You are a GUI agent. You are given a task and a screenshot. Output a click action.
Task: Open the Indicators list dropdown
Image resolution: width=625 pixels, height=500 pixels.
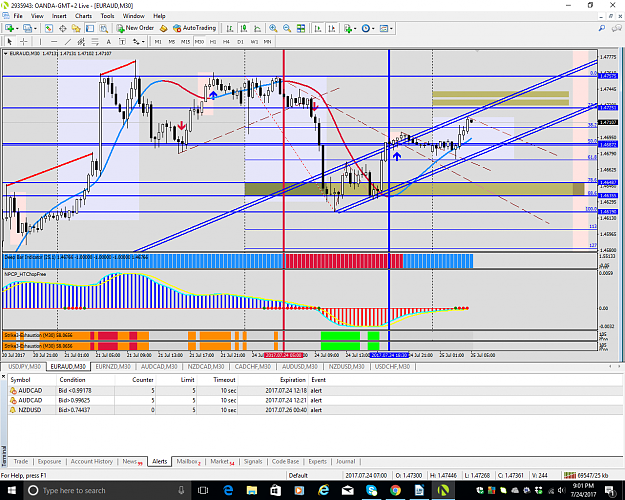[x=349, y=28]
